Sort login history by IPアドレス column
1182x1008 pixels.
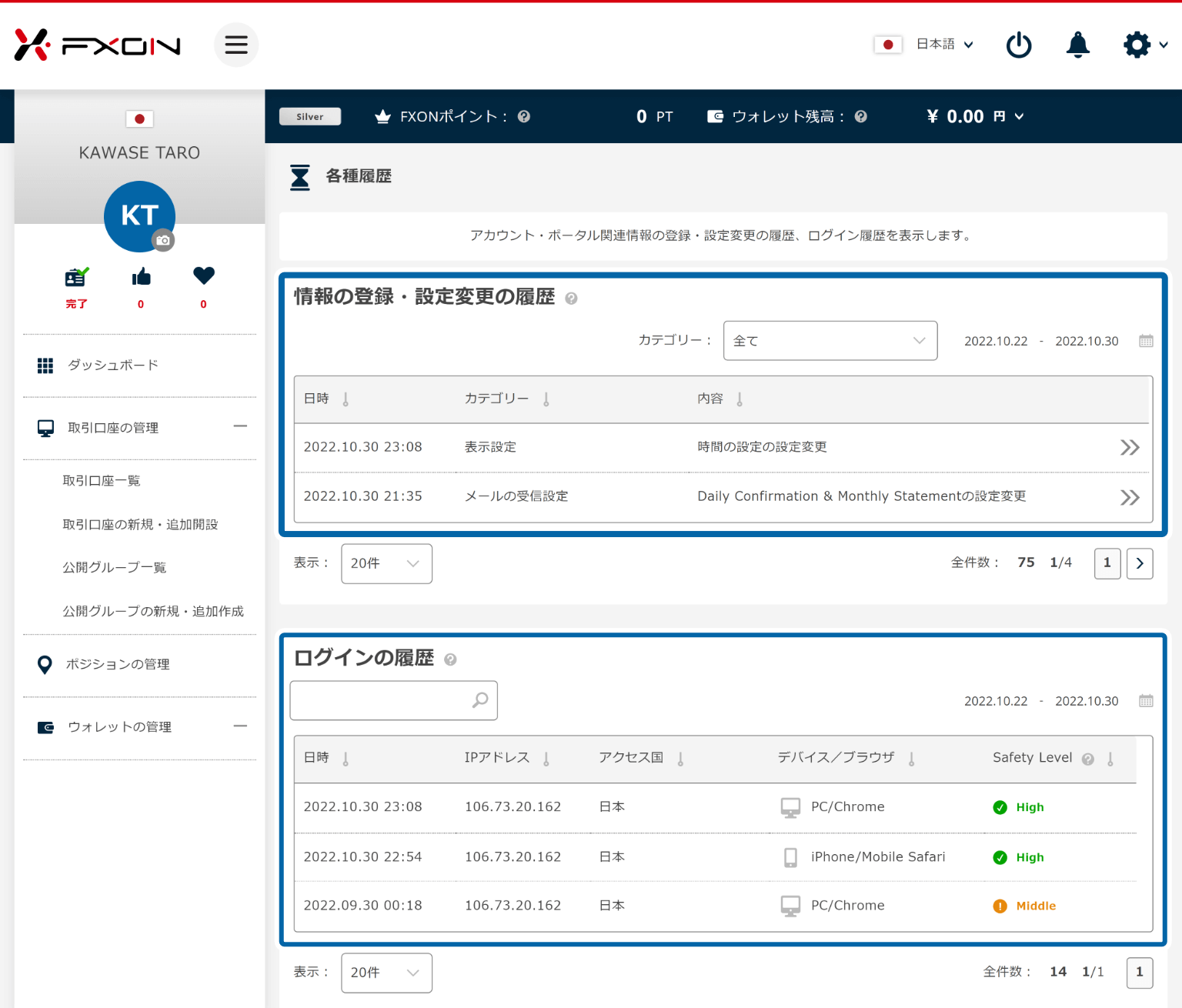(546, 759)
